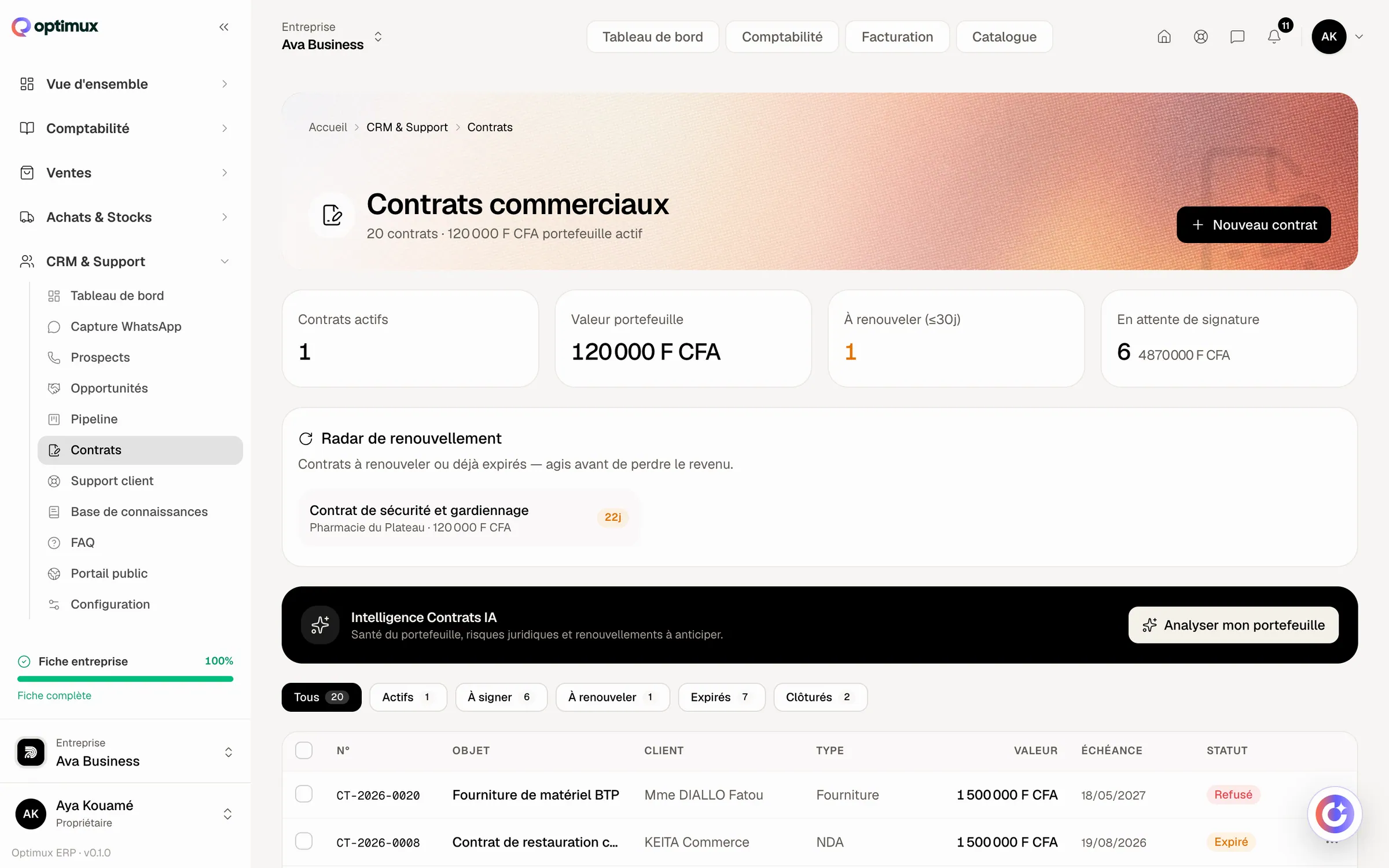Expand Achats & Stocks sidebar section

pyautogui.click(x=125, y=217)
